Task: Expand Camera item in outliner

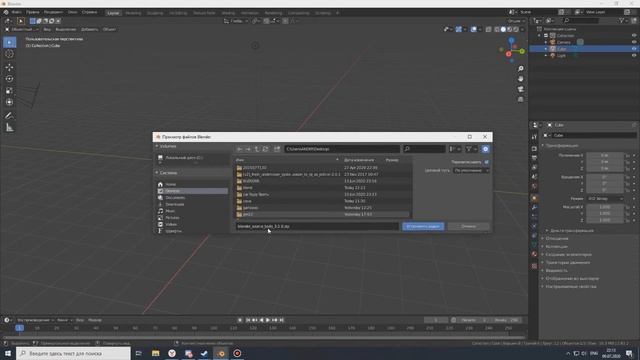Action: (546, 42)
